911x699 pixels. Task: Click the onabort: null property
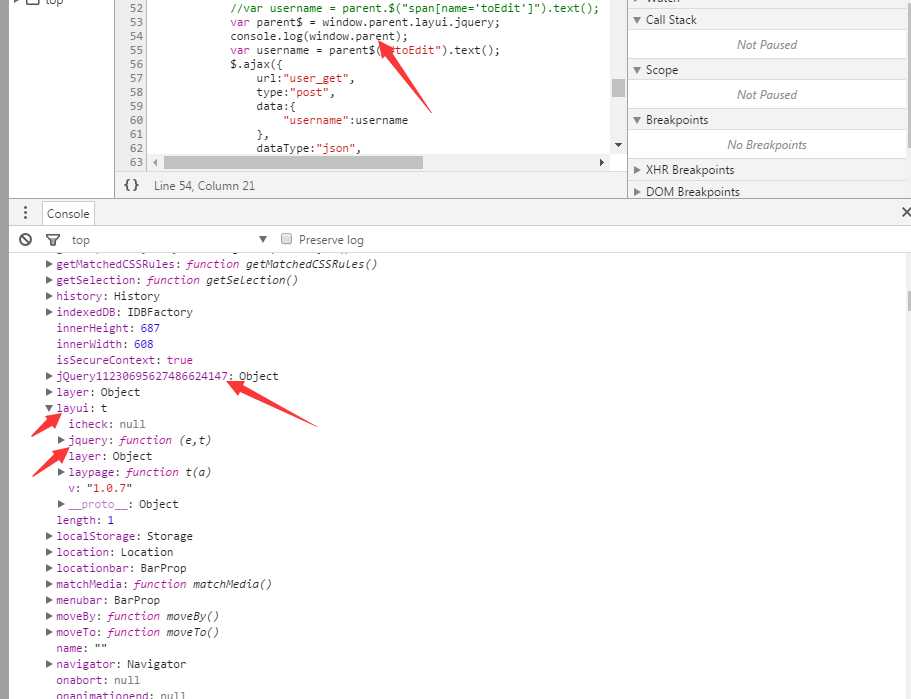[x=98, y=680]
